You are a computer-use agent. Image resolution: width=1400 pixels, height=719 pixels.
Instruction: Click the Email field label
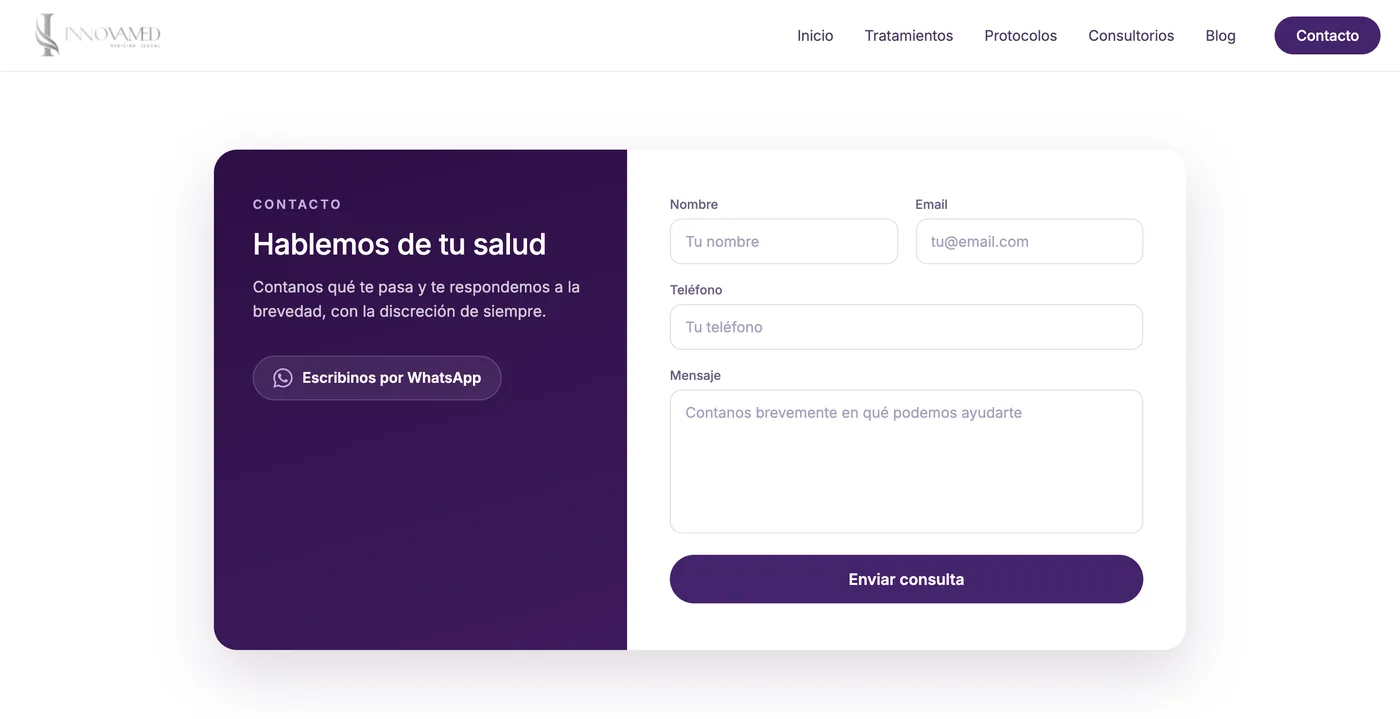[x=931, y=204]
